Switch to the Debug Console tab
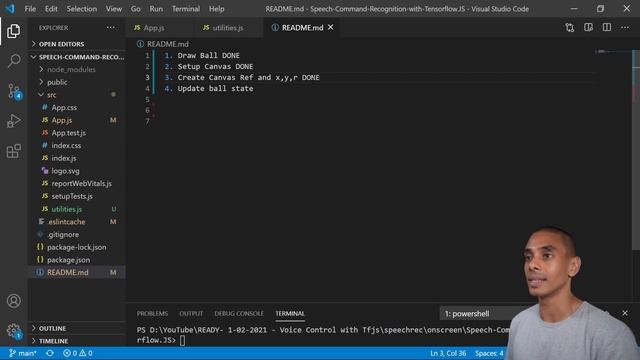The width and height of the screenshot is (640, 360). tap(239, 313)
